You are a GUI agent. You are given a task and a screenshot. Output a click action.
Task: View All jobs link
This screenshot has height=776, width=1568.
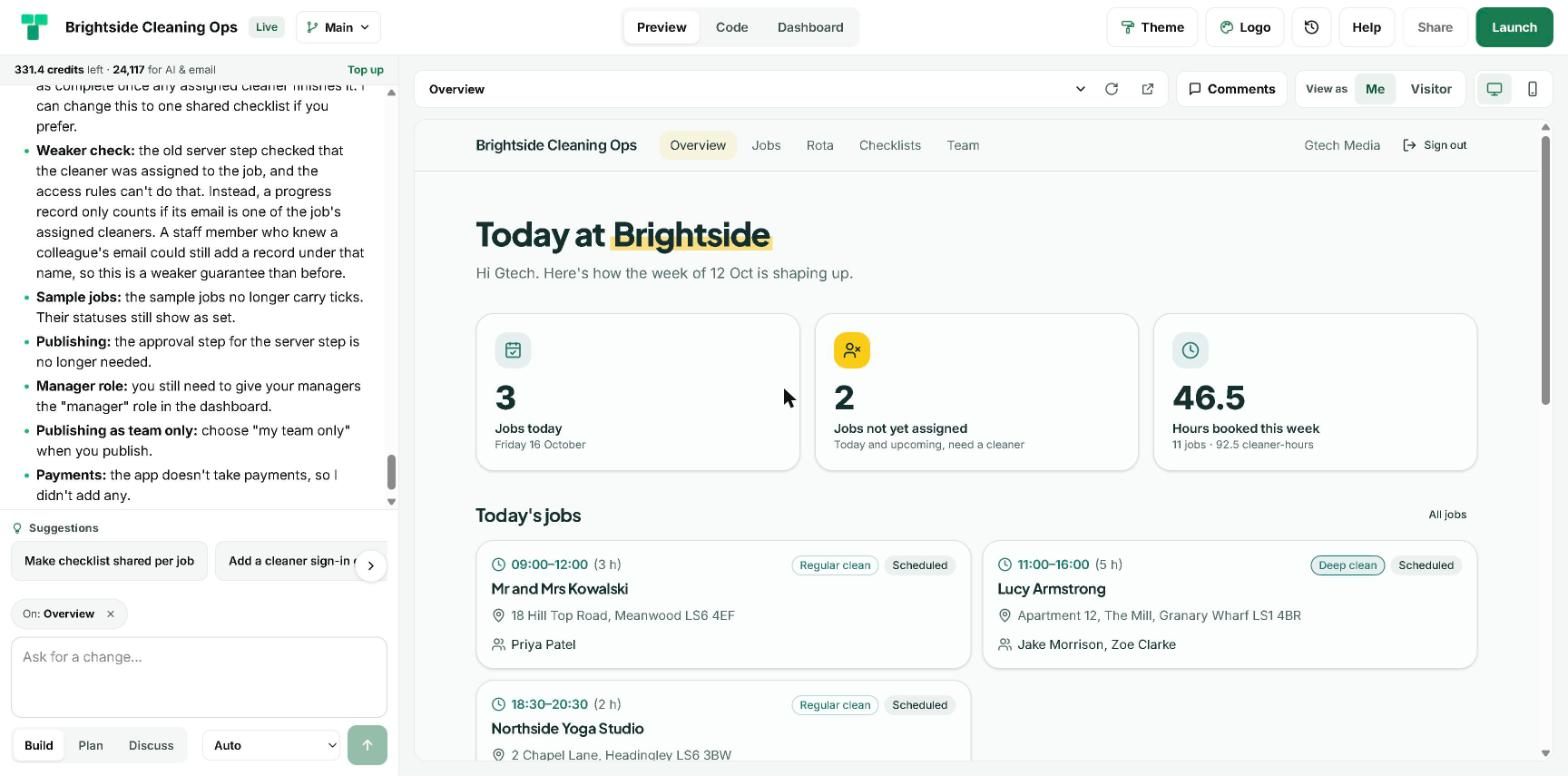[1447, 515]
